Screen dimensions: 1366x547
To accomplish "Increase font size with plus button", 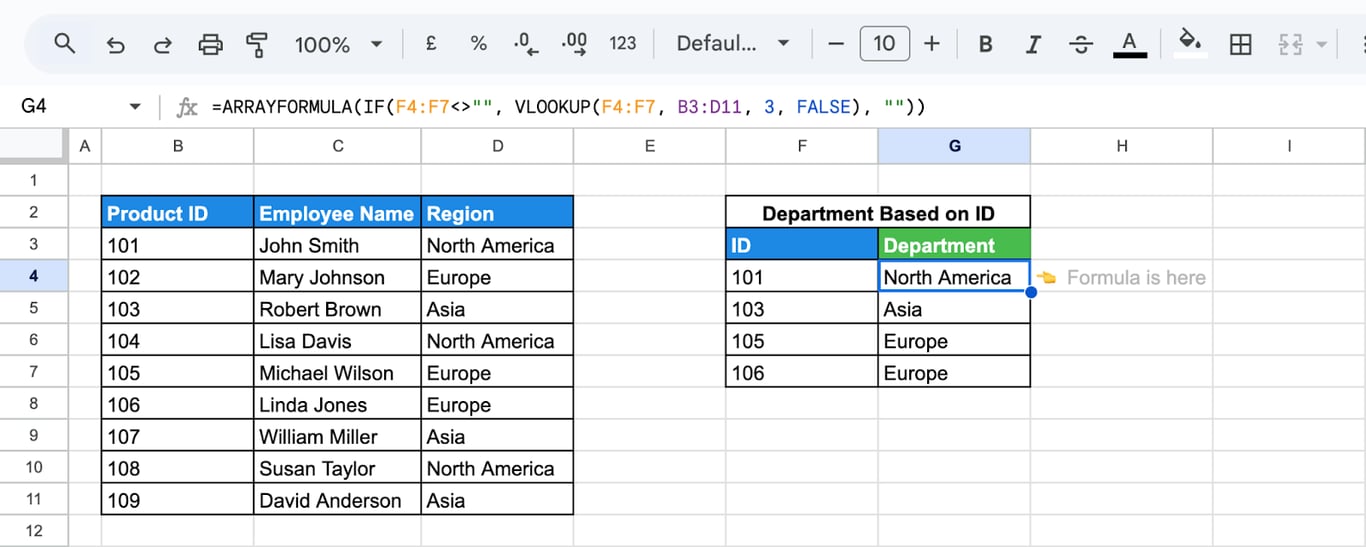I will click(932, 44).
